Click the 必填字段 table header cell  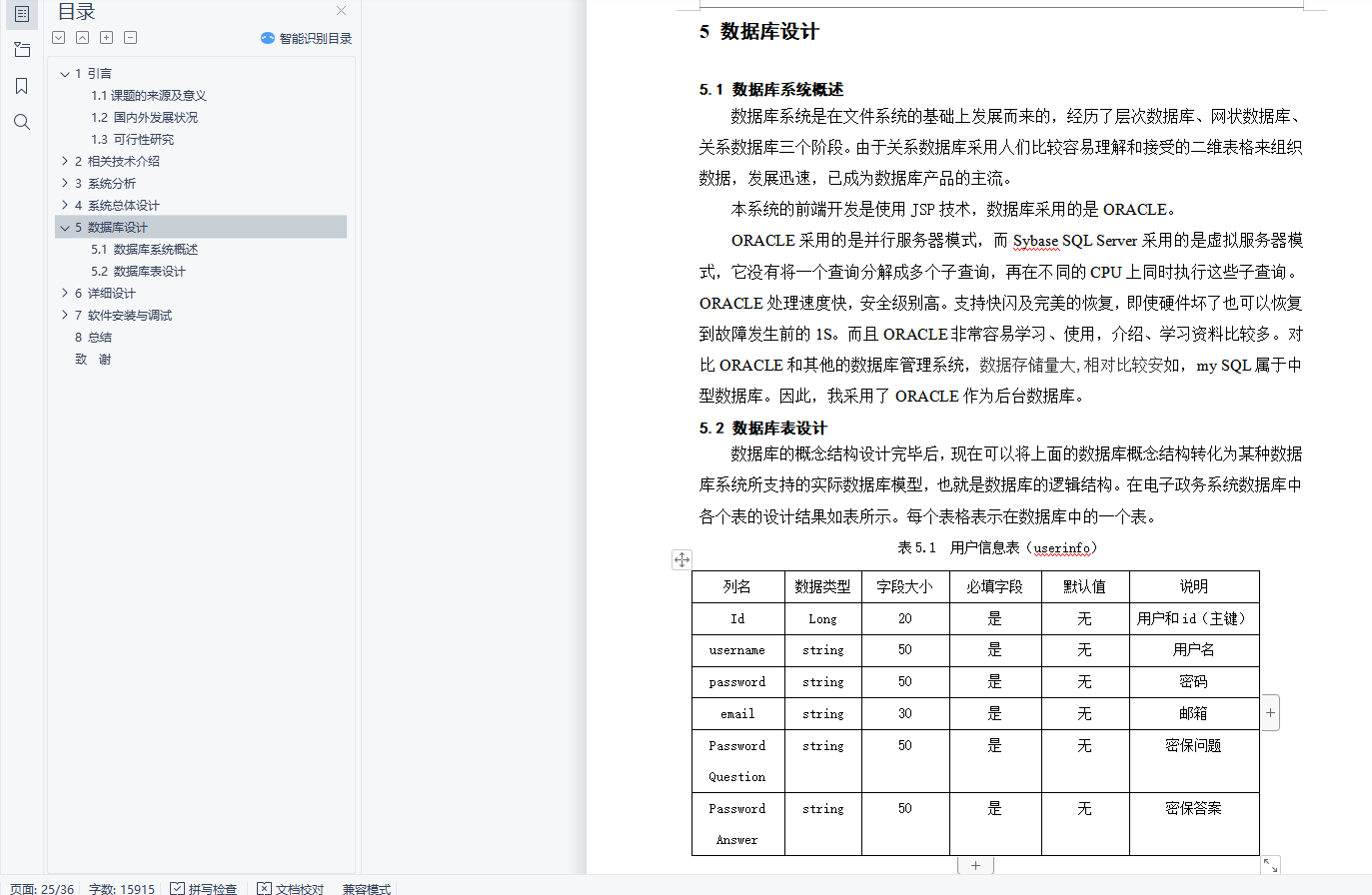tap(995, 587)
